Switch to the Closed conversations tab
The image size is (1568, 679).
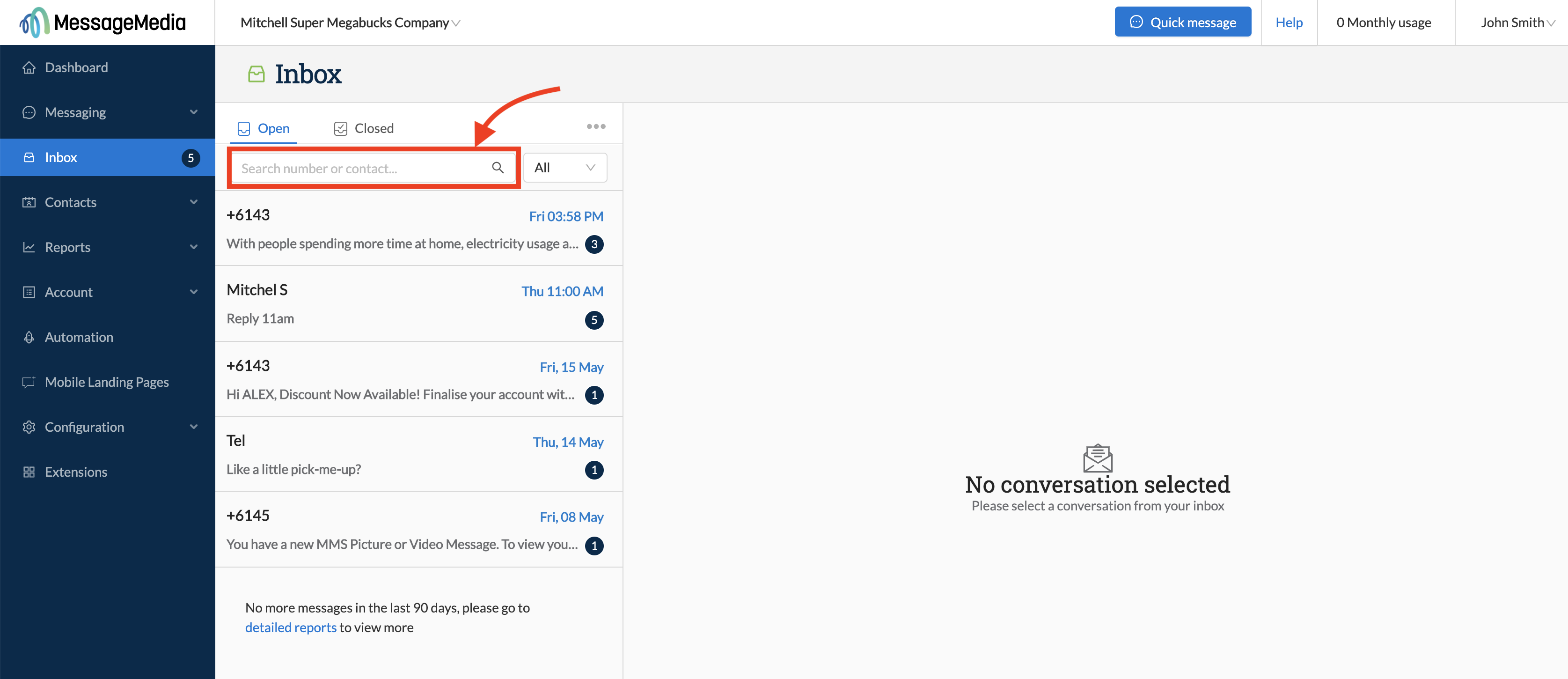click(363, 128)
